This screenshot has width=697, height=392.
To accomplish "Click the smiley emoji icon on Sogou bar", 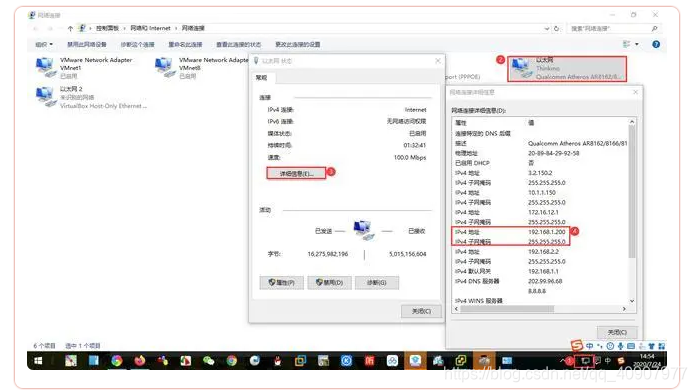I will click(610, 346).
